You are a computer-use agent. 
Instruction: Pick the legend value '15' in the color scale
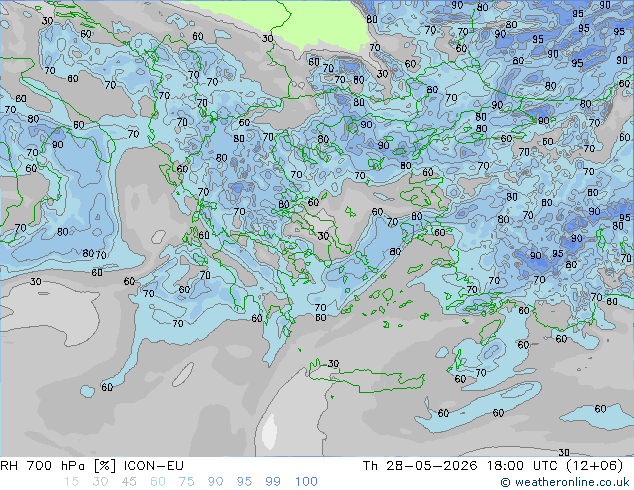pyautogui.click(x=71, y=482)
